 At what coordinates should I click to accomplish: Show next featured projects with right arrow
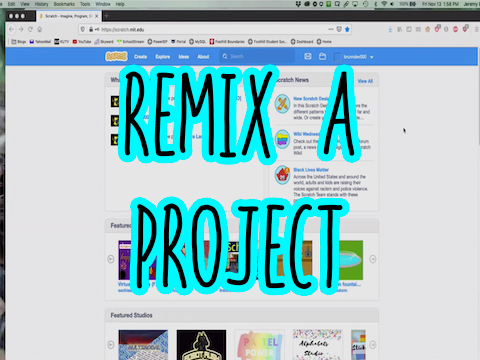(x=373, y=259)
